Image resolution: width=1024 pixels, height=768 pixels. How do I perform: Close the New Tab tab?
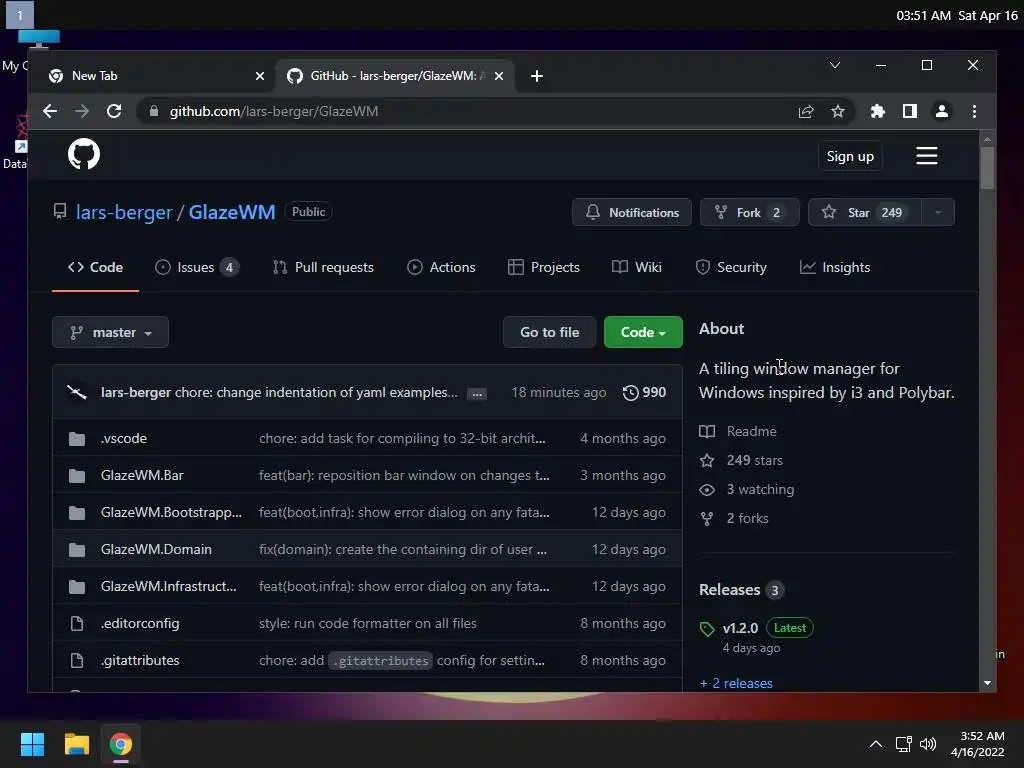click(260, 76)
